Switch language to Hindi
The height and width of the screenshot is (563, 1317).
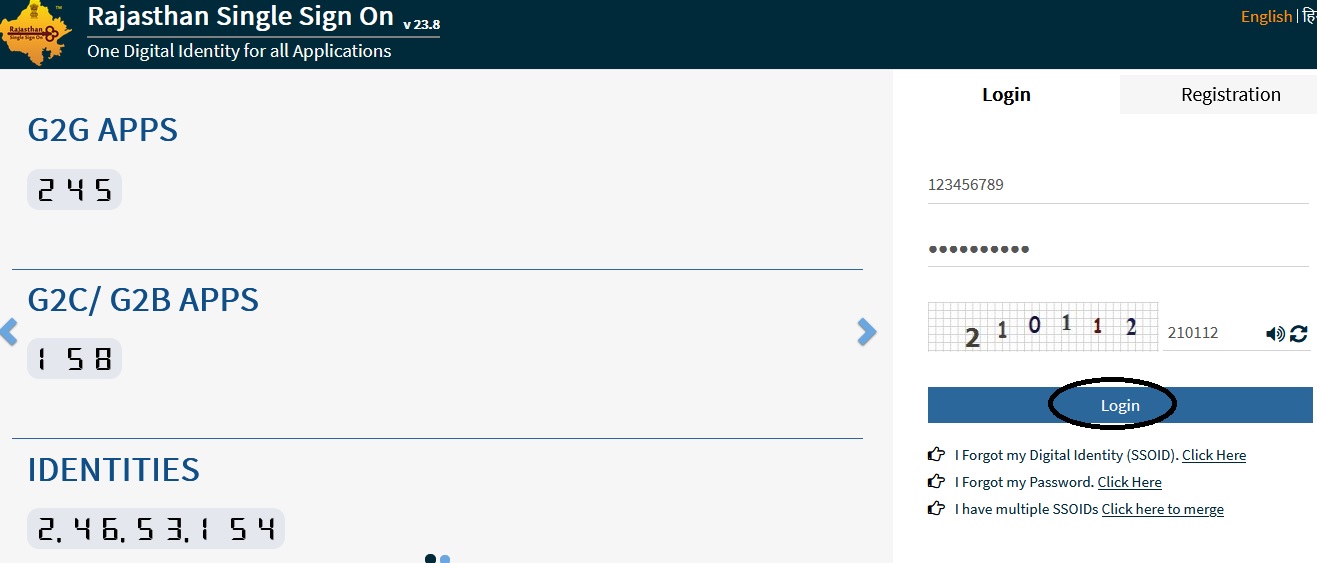1309,16
